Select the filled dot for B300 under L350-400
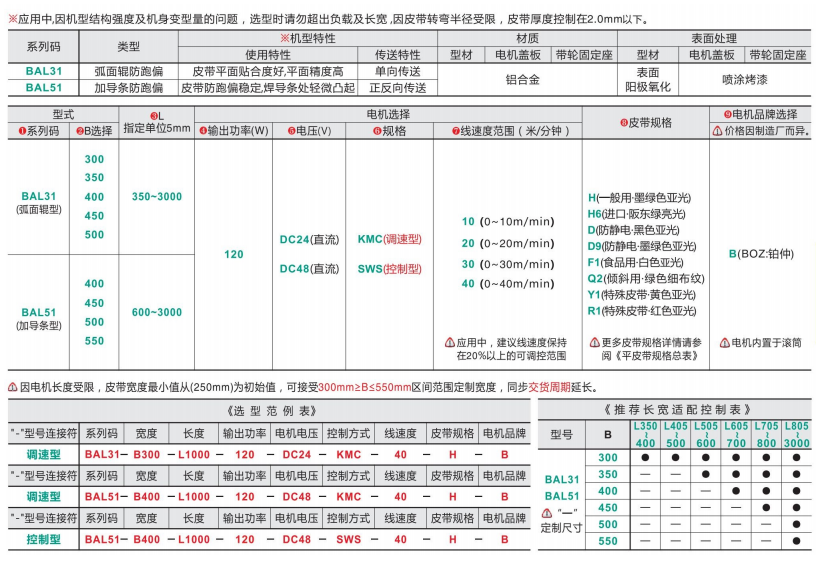The width and height of the screenshot is (820, 563). pos(646,457)
